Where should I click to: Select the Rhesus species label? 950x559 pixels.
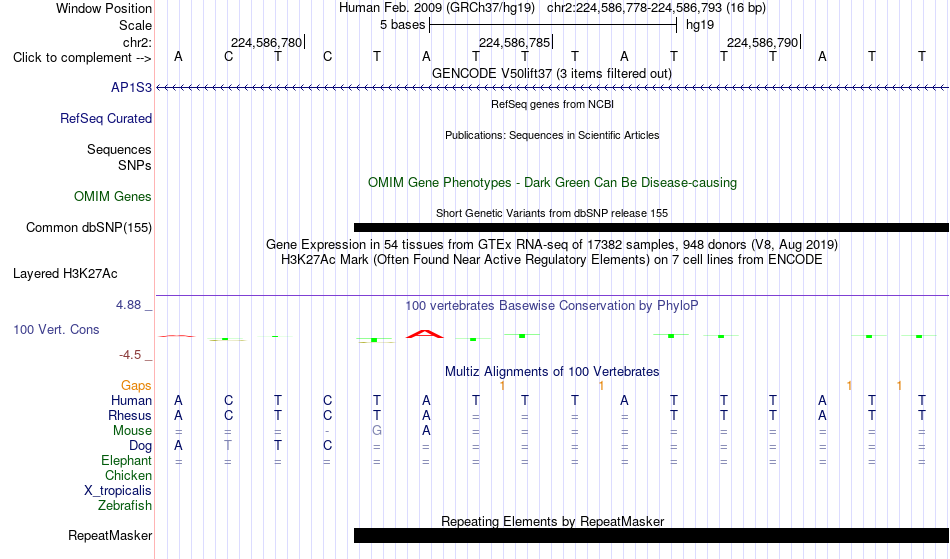[130, 415]
